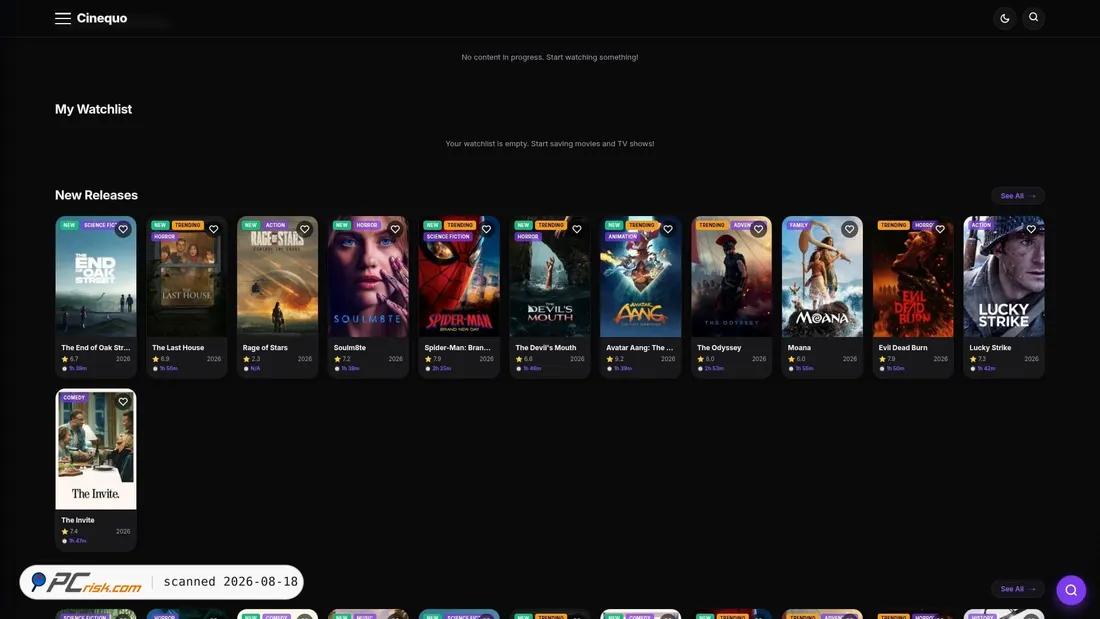Click ANIMATION tag on Avatar Aang card

click(x=622, y=237)
